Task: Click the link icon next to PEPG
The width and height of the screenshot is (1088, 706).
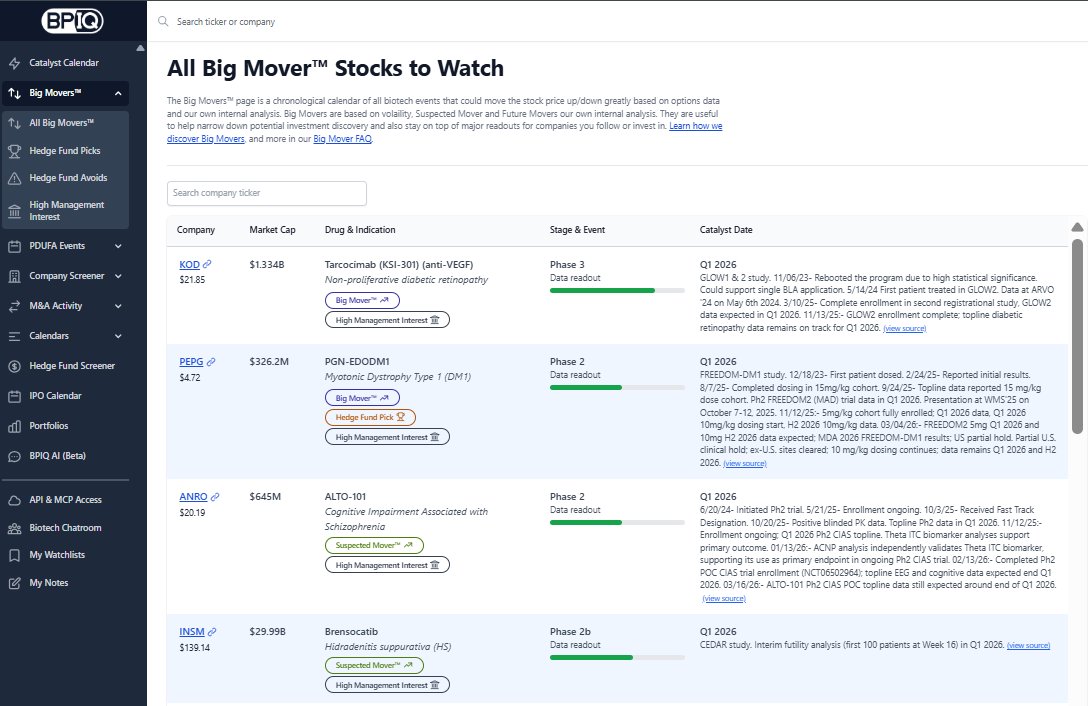Action: tap(211, 361)
